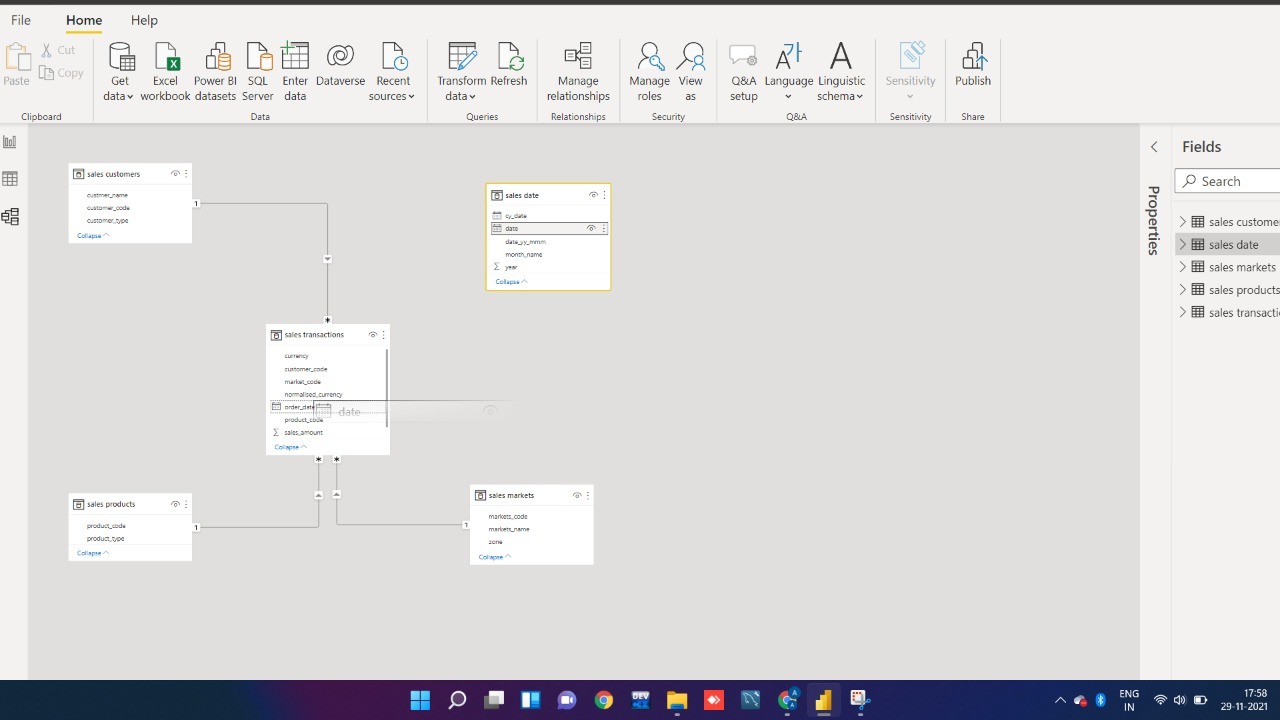
Task: Select the Home ribbon tab
Action: 84,20
